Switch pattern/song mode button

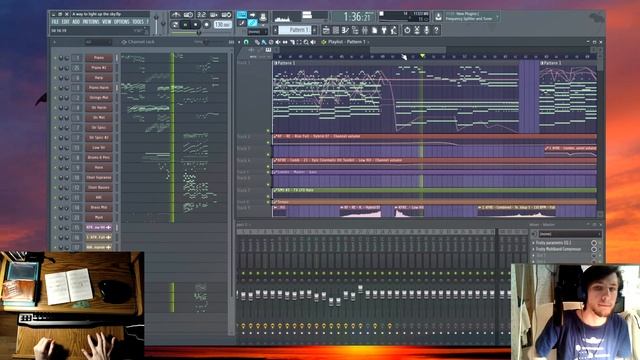(175, 24)
